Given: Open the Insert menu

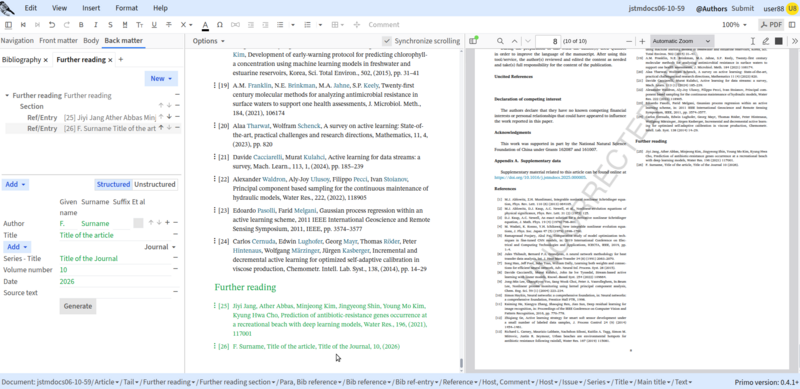Looking at the screenshot, I should (x=91, y=8).
